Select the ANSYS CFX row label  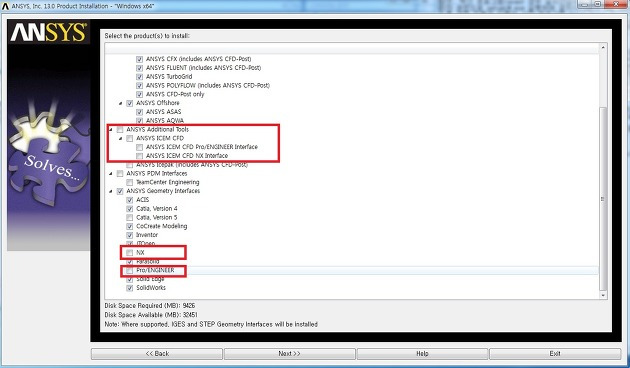(x=198, y=59)
